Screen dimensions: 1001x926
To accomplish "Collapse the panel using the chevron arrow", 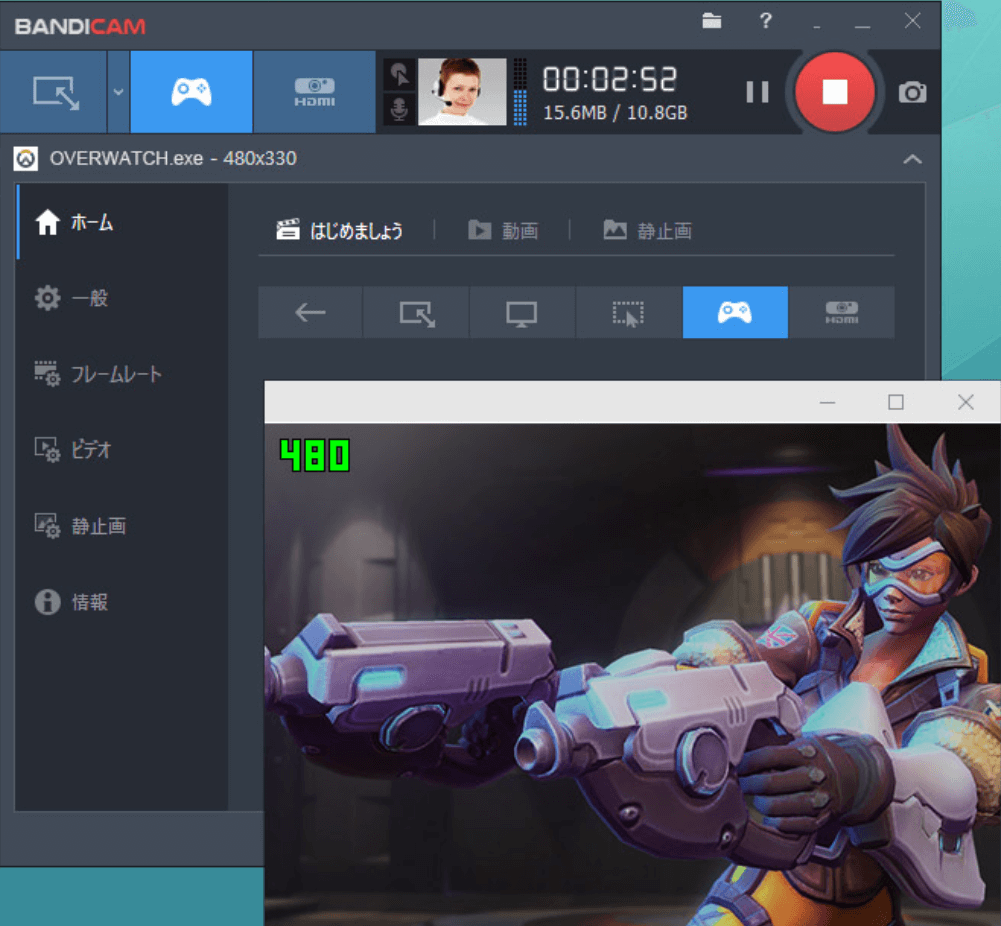I will (912, 159).
